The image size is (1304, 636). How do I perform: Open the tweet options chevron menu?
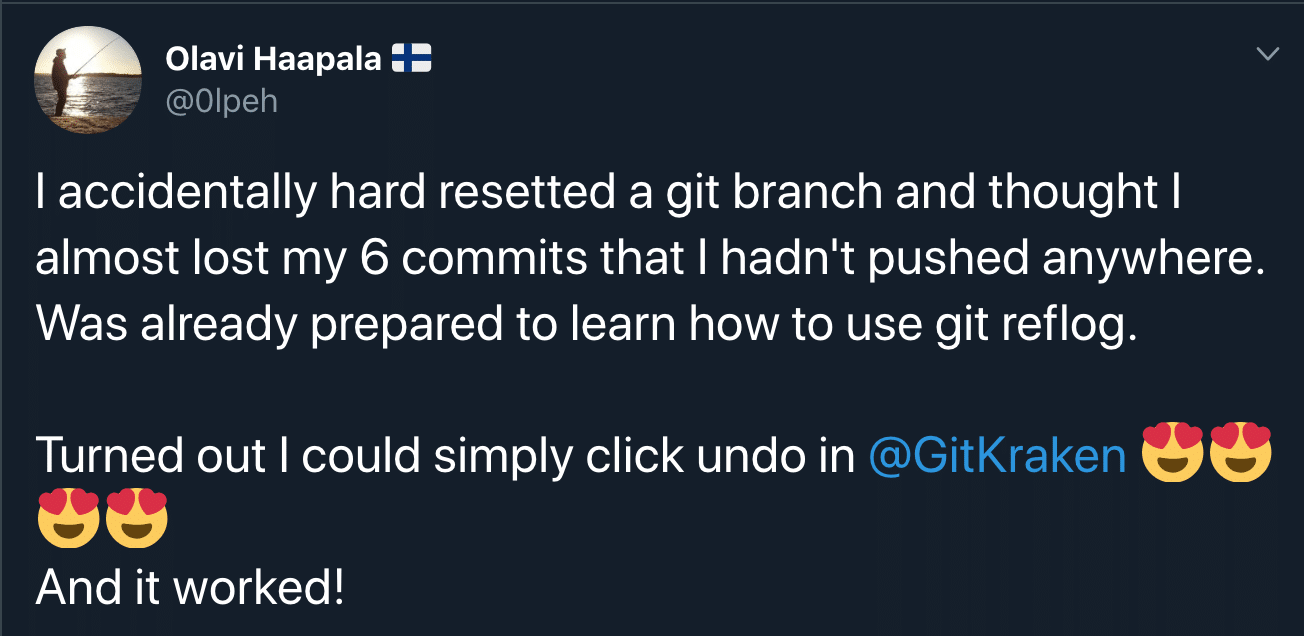(1266, 54)
